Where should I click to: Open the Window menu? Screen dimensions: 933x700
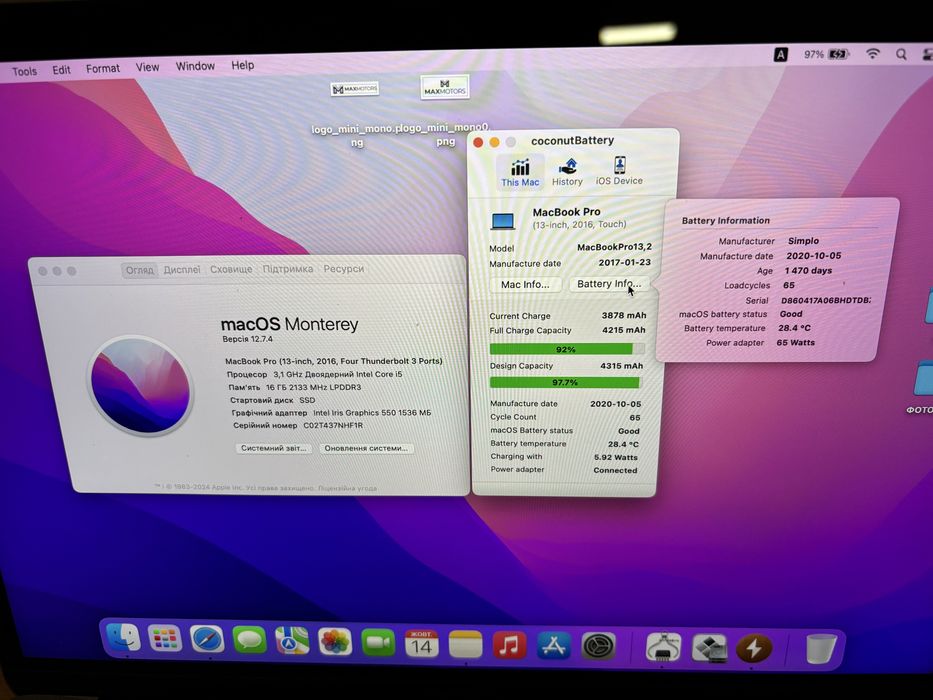[x=195, y=66]
